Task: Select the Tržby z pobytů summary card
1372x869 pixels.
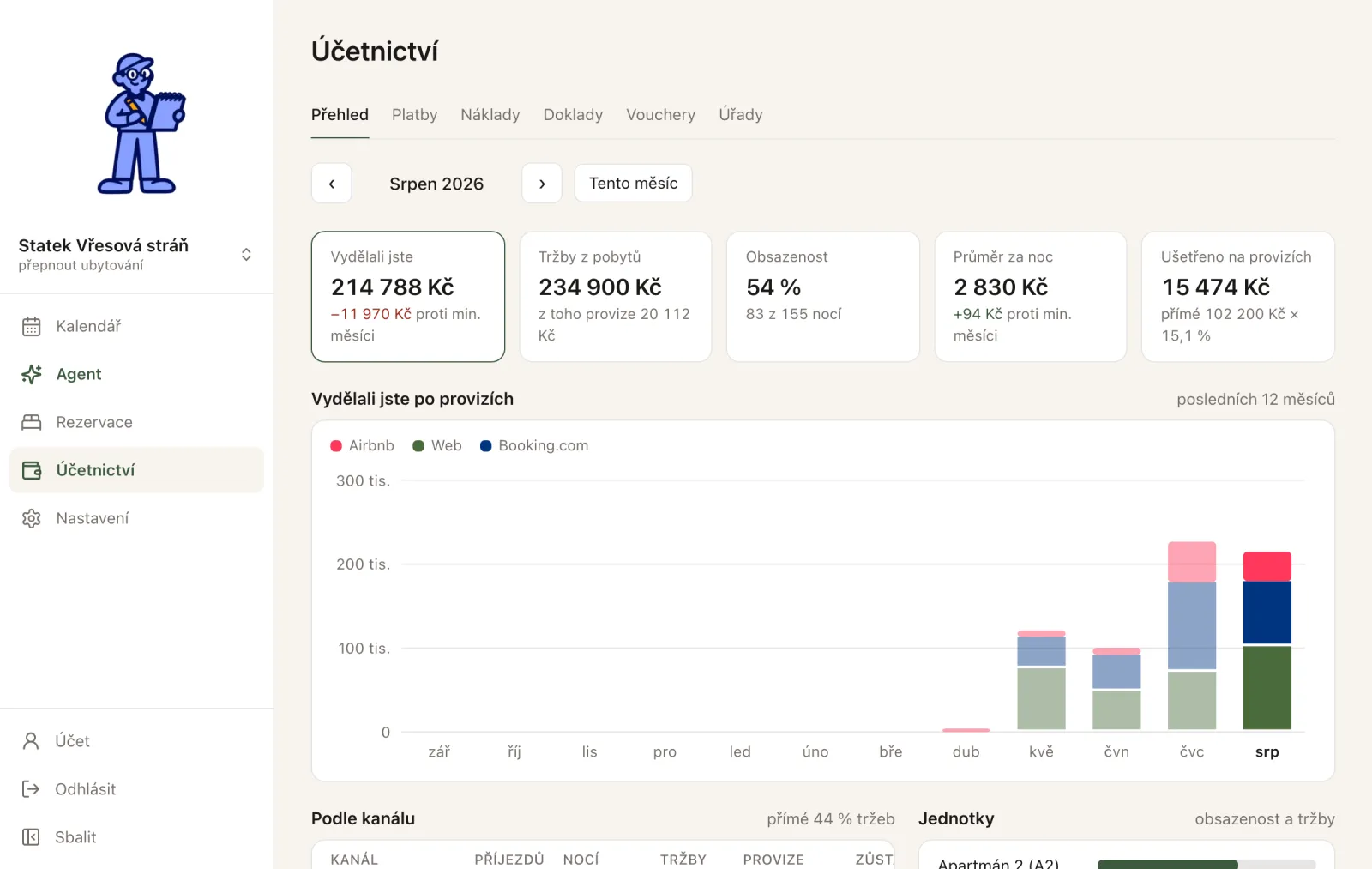Action: (616, 297)
